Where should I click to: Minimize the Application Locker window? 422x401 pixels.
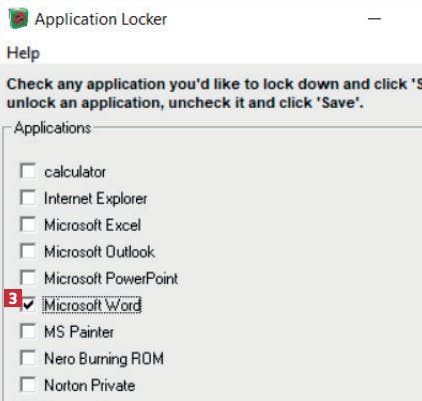pos(374,19)
